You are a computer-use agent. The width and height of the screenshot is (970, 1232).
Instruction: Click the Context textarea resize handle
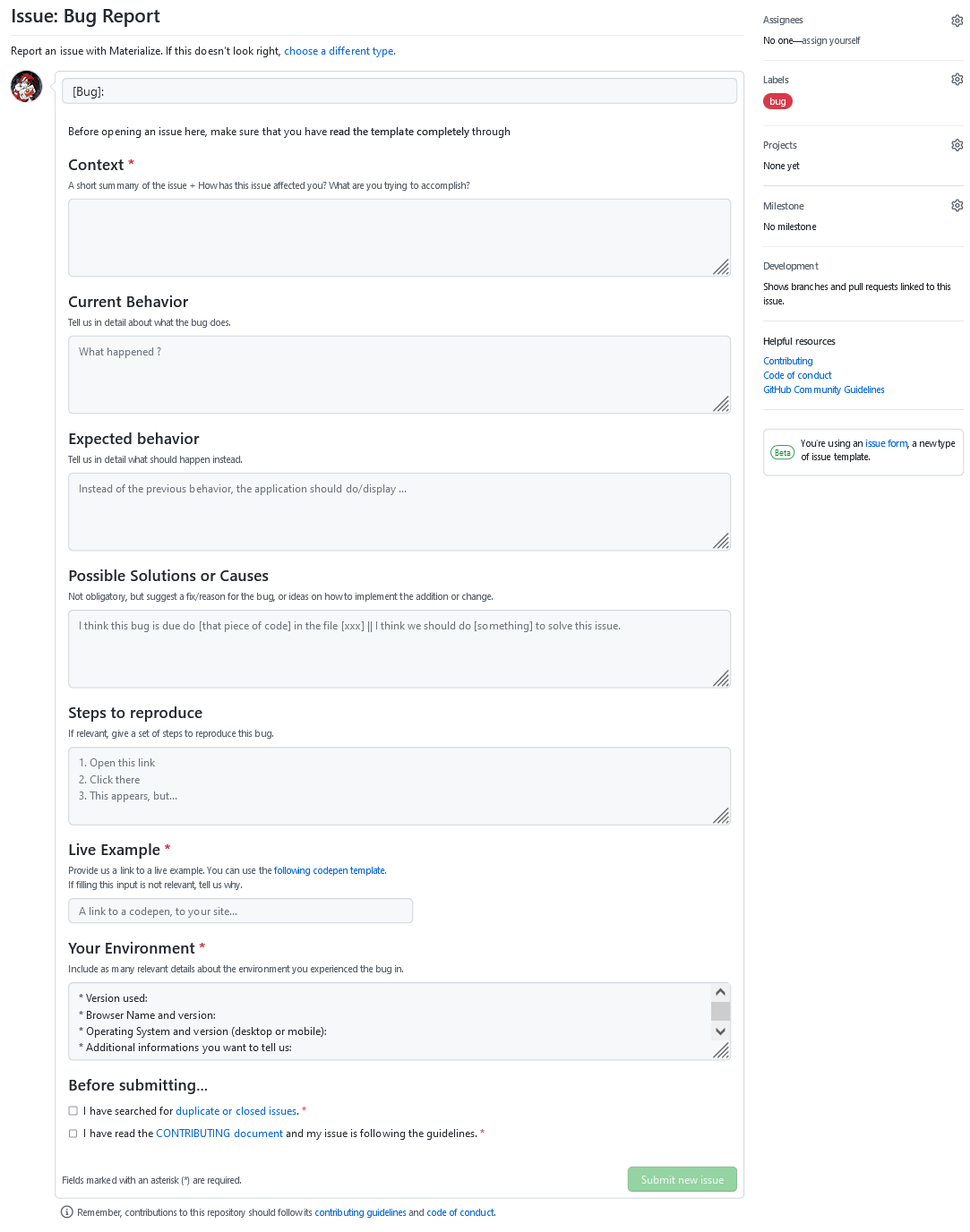(x=721, y=267)
